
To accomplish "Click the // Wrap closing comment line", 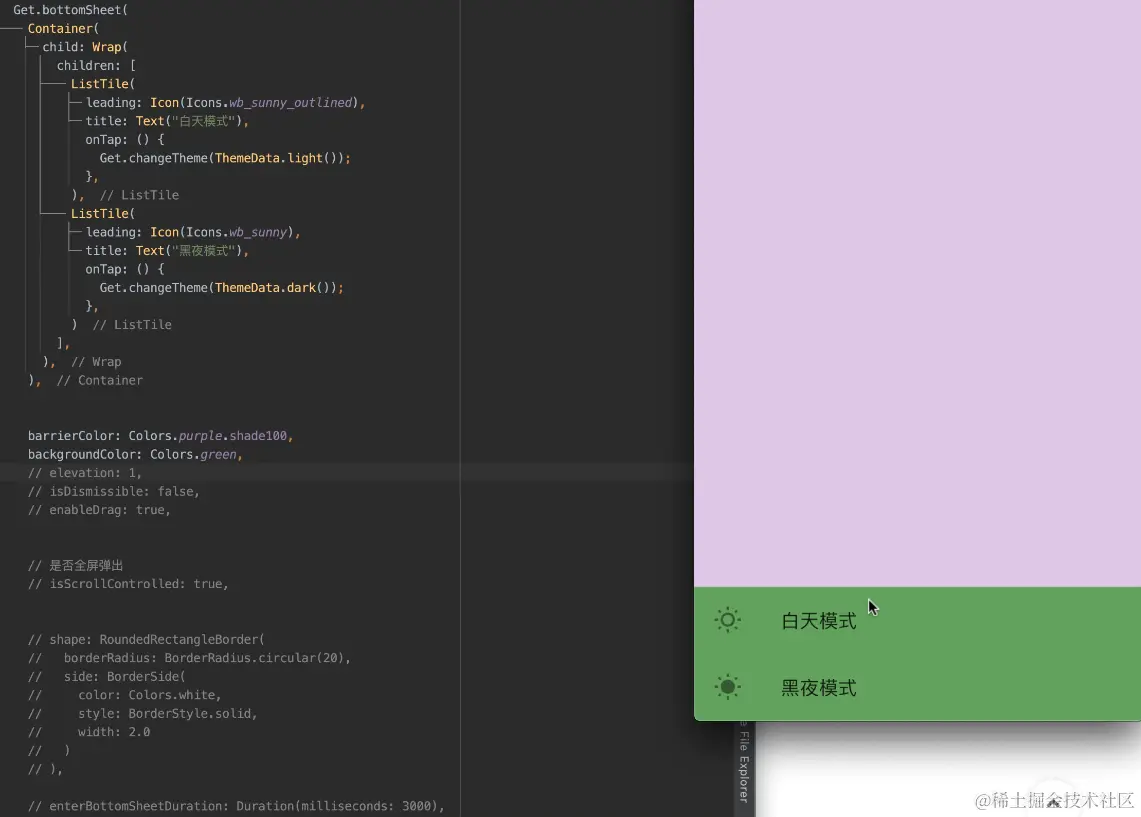I will pyautogui.click(x=82, y=362).
